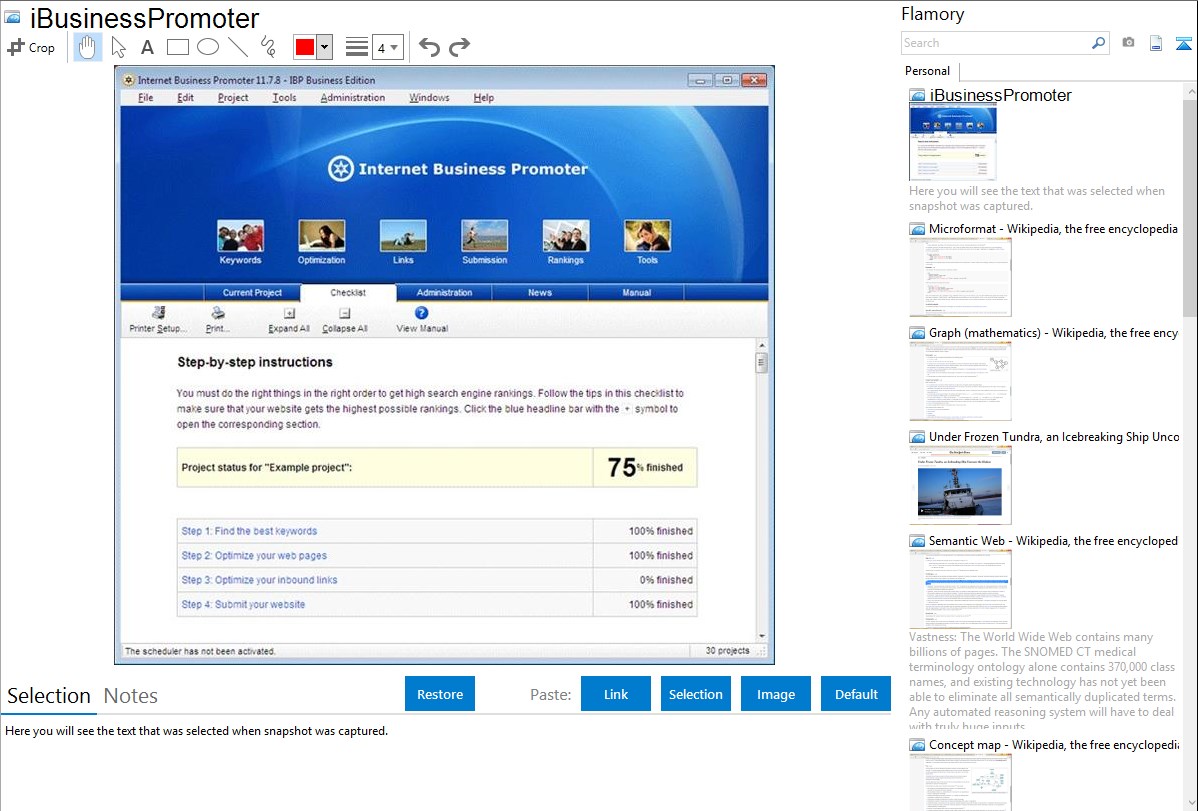
Task: Click the Restore button
Action: [x=440, y=694]
